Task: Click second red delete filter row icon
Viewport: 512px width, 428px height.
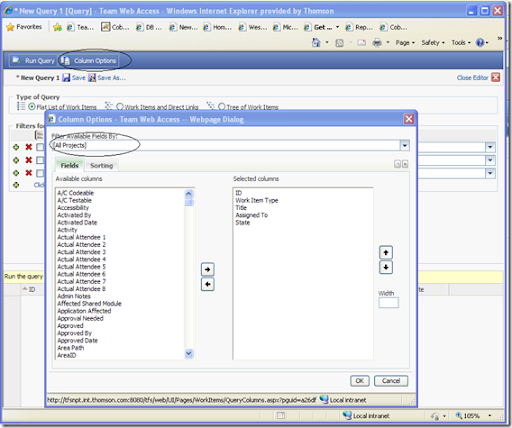Action: [x=29, y=160]
